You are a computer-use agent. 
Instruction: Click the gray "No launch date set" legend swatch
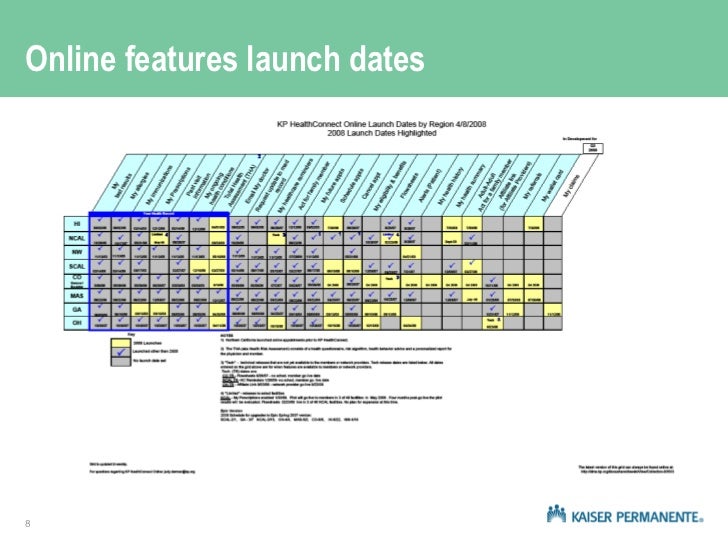point(121,361)
